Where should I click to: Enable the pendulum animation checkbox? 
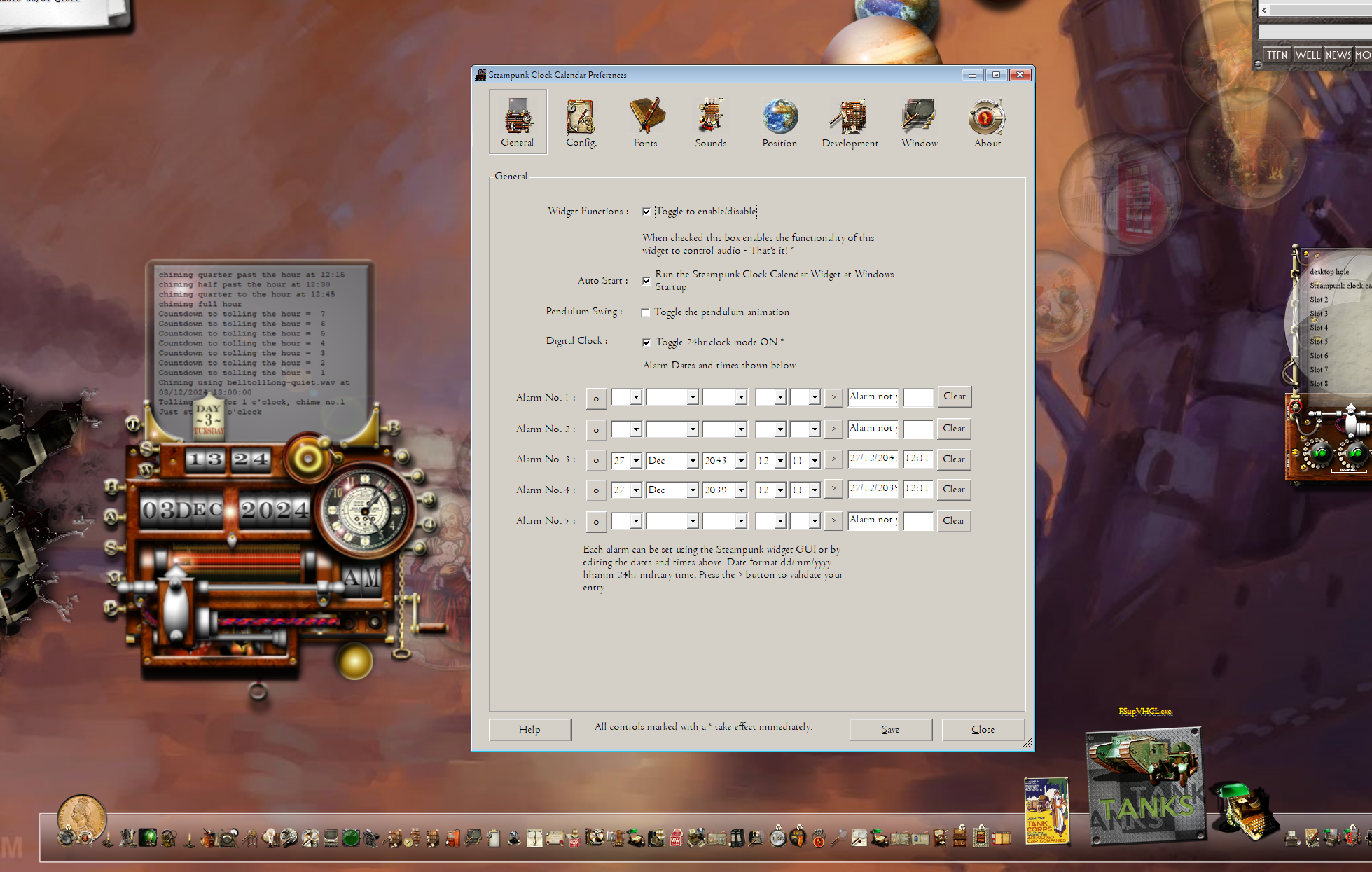tap(646, 312)
